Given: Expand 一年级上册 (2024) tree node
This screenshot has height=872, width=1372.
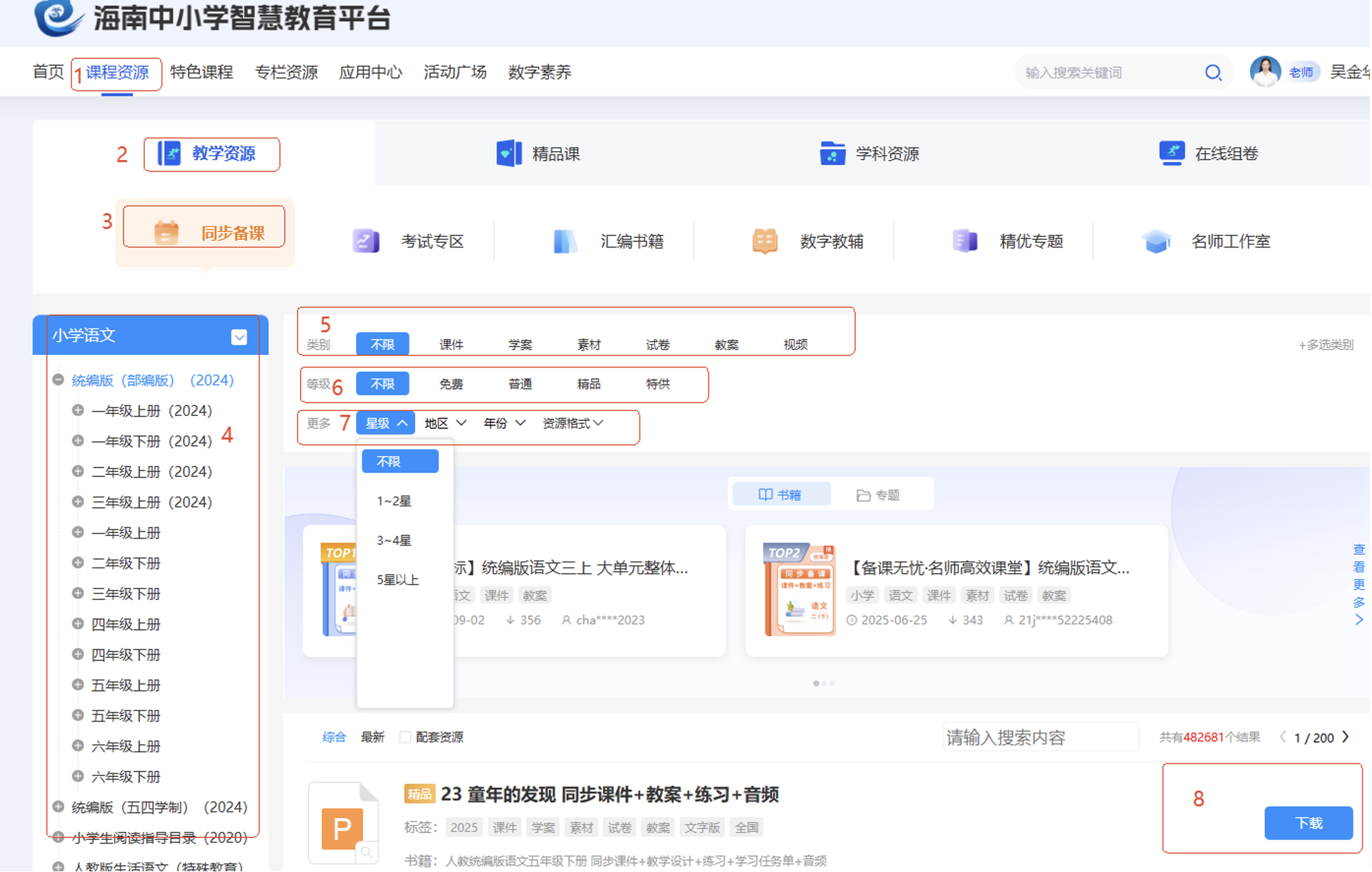Looking at the screenshot, I should (78, 411).
